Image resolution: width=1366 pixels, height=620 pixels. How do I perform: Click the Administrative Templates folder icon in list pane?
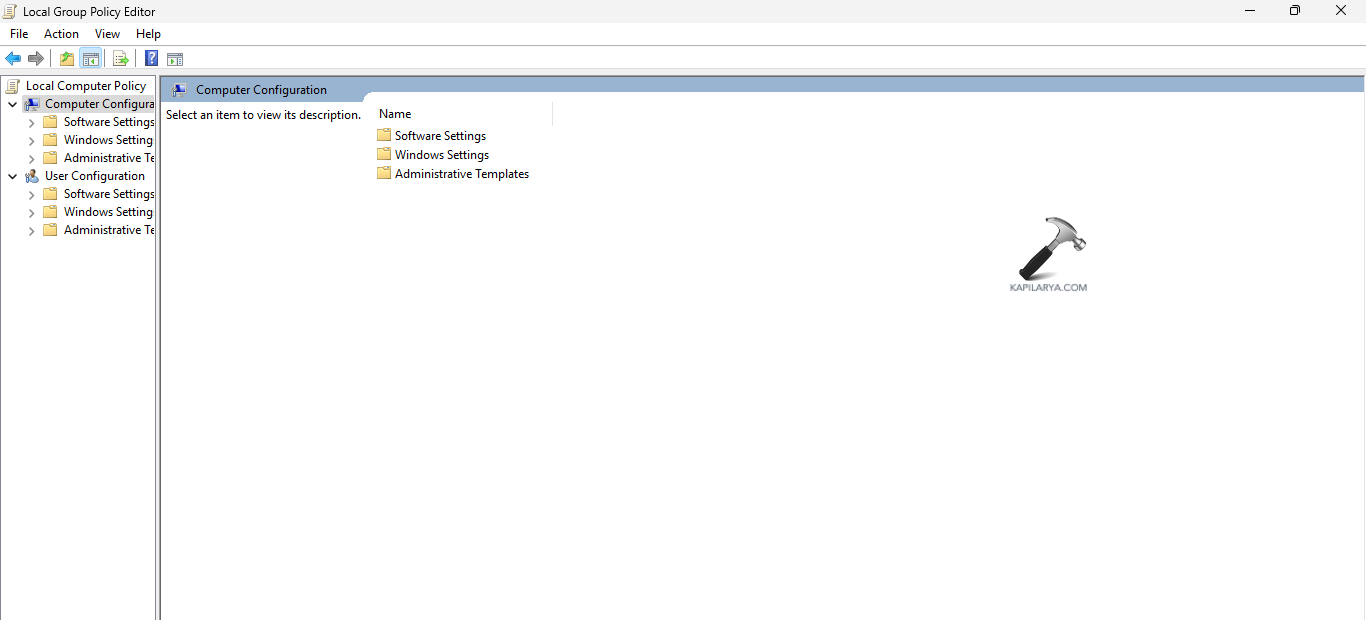384,173
